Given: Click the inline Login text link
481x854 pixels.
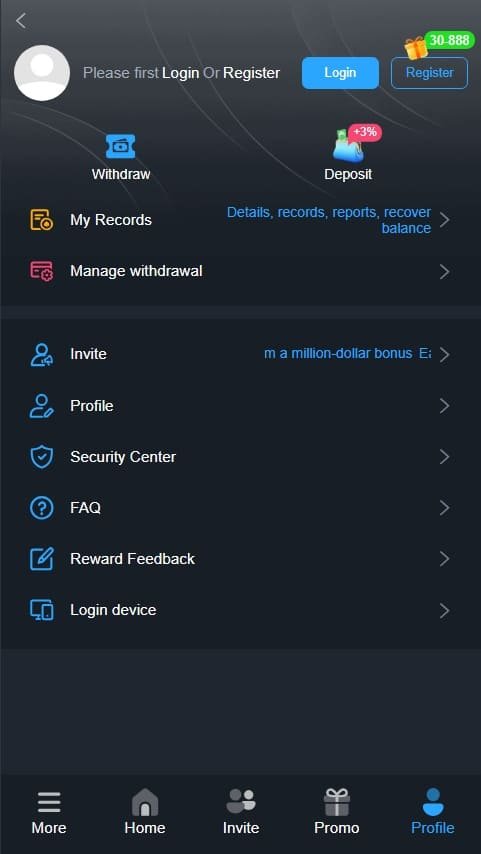Looking at the screenshot, I should click(x=180, y=73).
